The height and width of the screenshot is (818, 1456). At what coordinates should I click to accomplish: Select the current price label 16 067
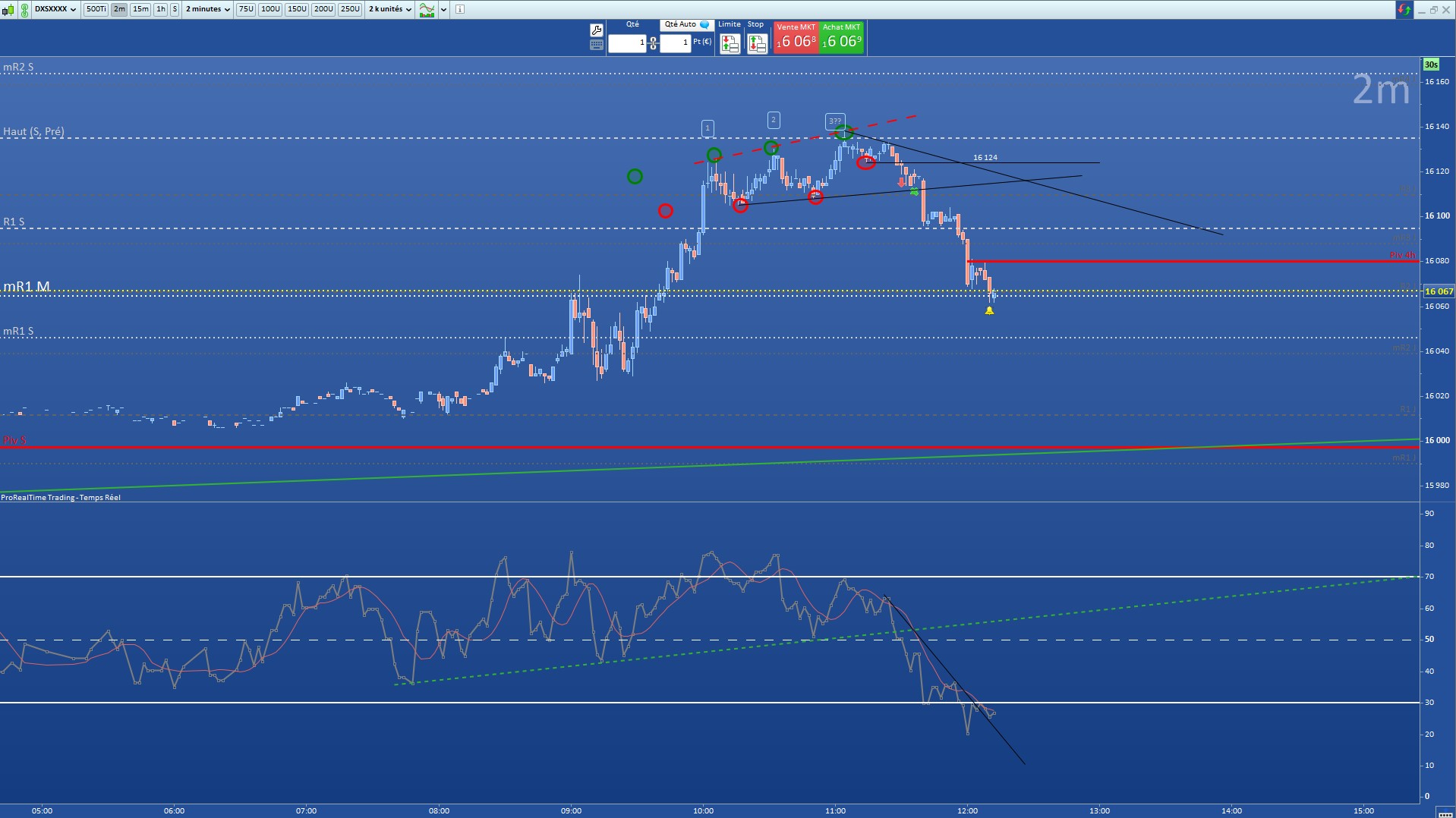click(1439, 291)
